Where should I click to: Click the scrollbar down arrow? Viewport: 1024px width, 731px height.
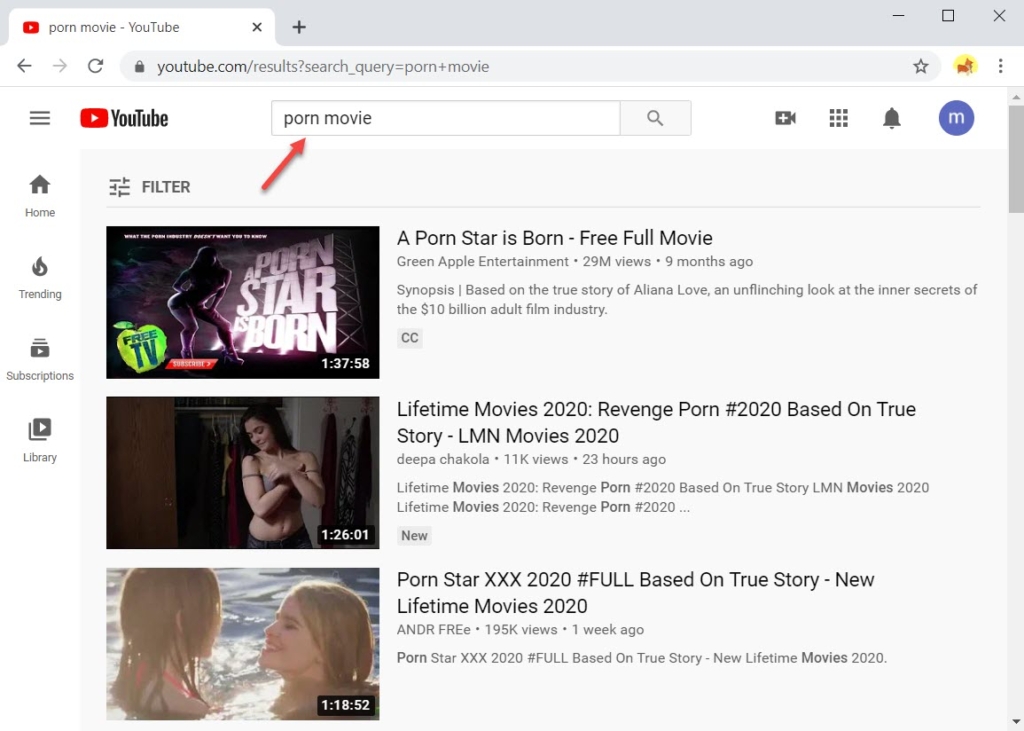click(x=1016, y=722)
